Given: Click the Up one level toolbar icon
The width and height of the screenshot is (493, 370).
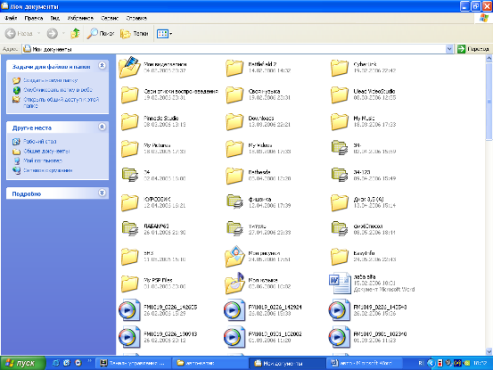Looking at the screenshot, I should tap(75, 33).
